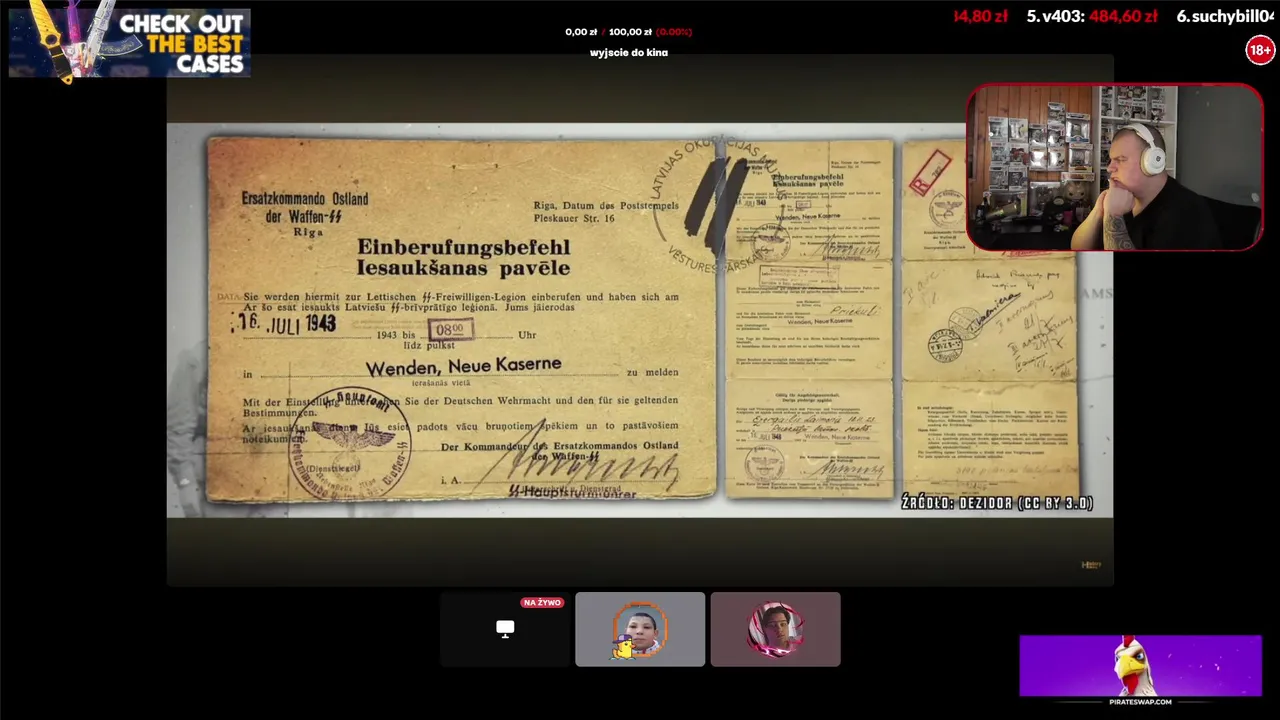Click the small watermark logo at video bottom right

1091,565
